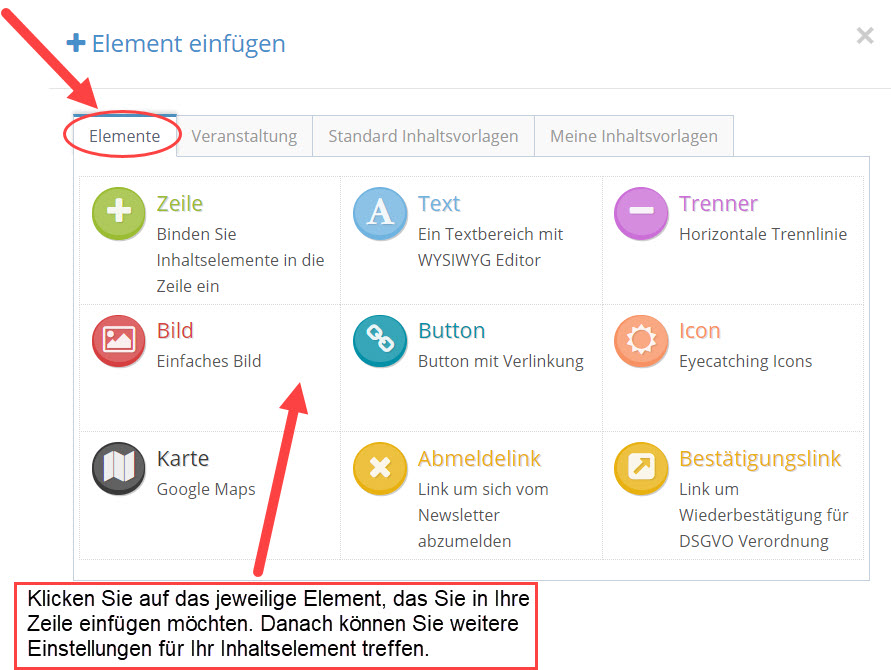Click the purple Trenner minus icon
The height and width of the screenshot is (670, 891).
(x=641, y=213)
